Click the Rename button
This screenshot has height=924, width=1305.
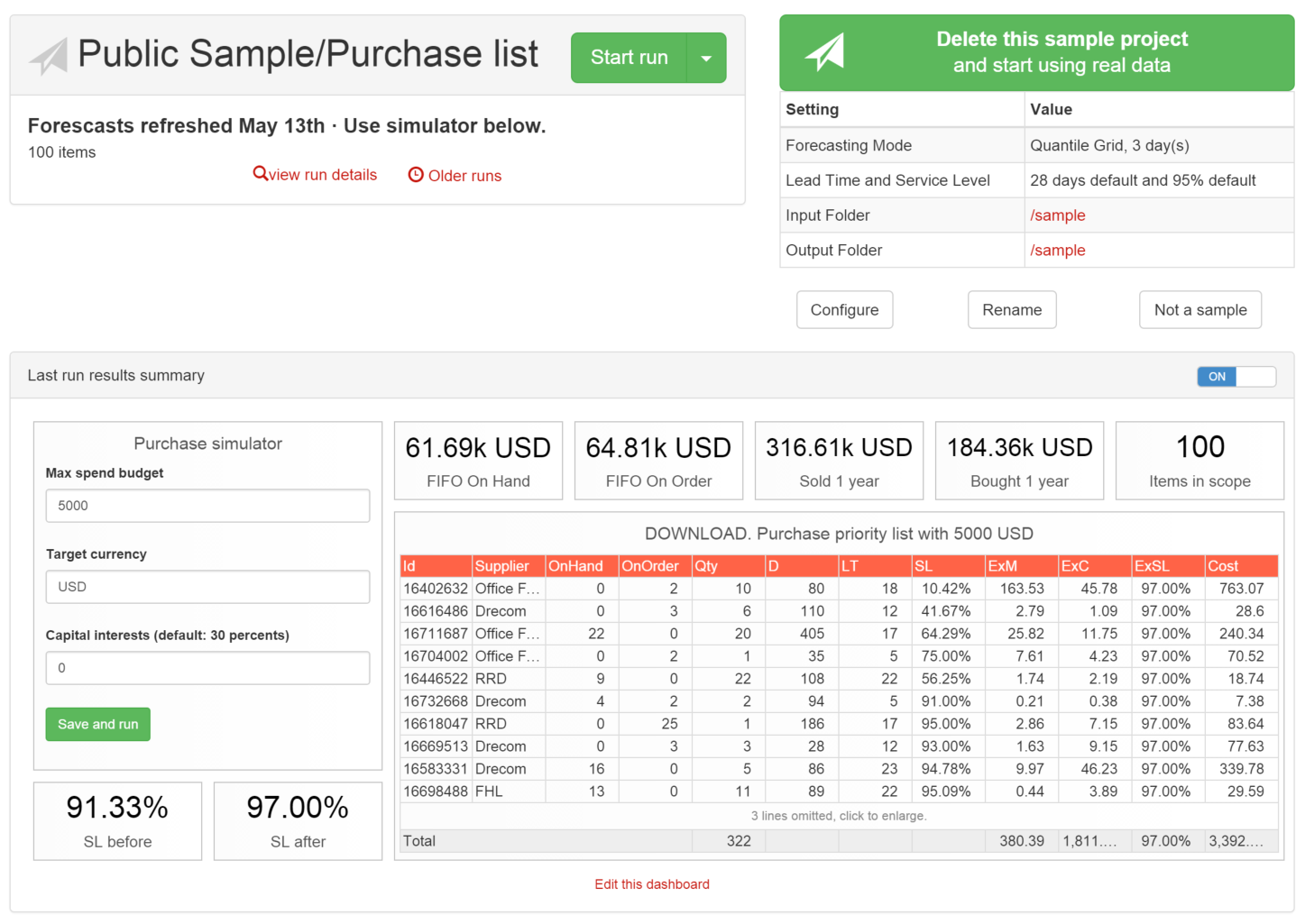[1012, 310]
